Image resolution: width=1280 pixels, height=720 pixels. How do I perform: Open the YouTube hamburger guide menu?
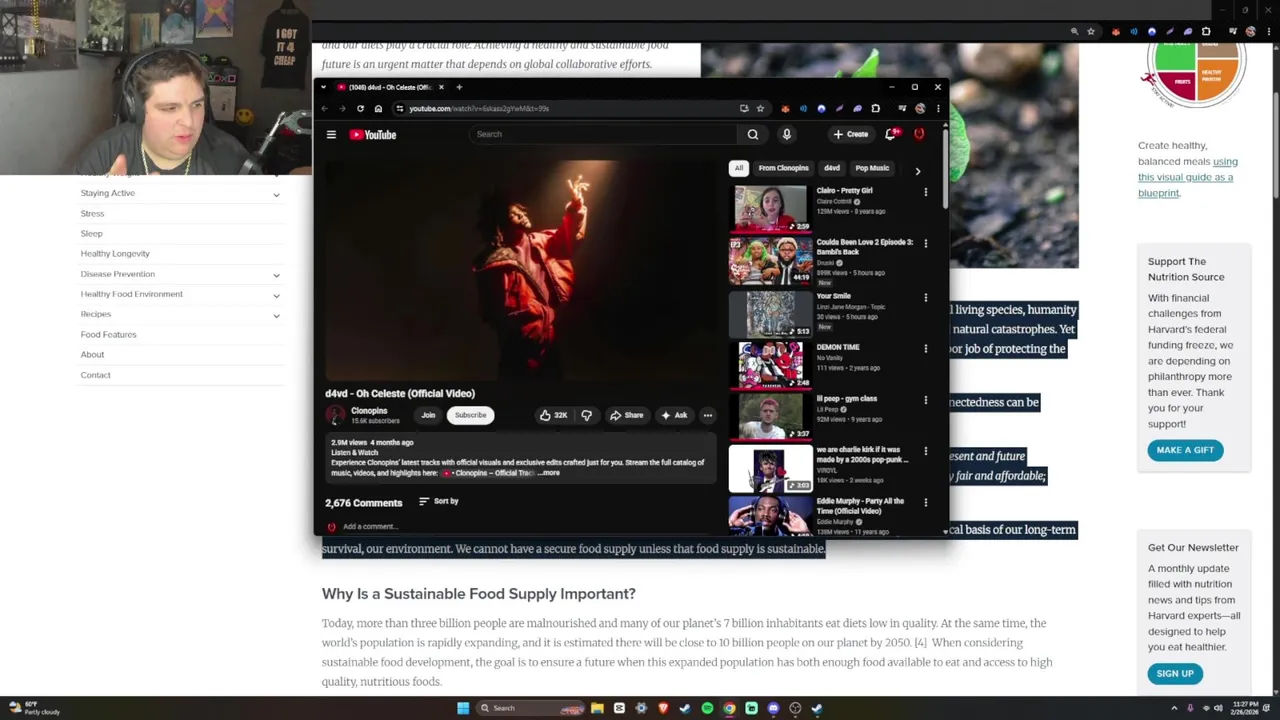331,134
